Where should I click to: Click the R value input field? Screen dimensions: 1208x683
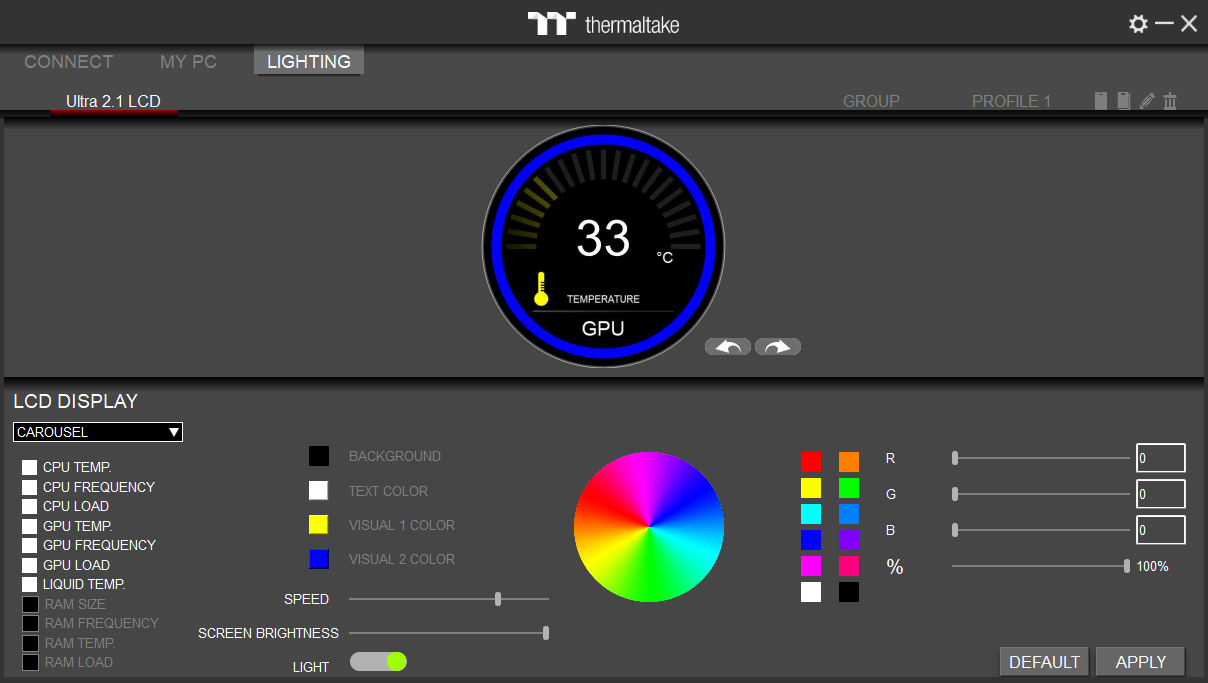pos(1161,458)
